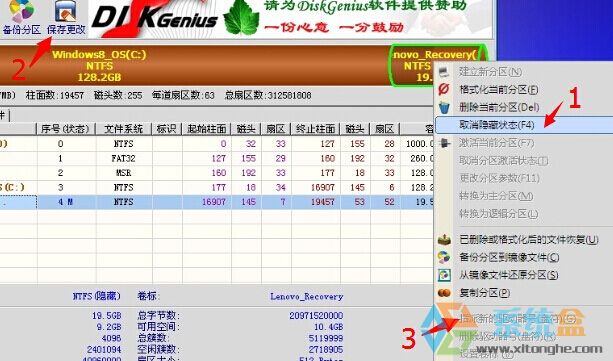
Task: Click the 总扇区数:312581808 disk info text
Action: [x=268, y=95]
